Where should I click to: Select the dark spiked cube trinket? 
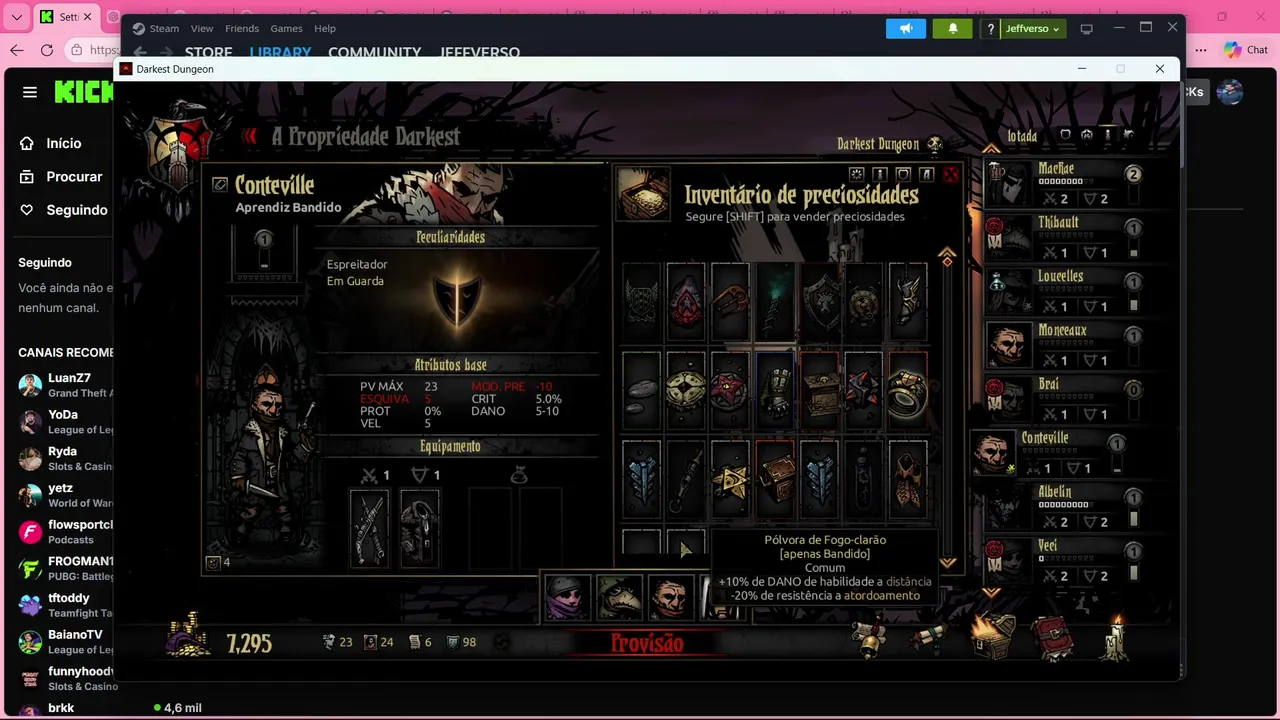863,390
